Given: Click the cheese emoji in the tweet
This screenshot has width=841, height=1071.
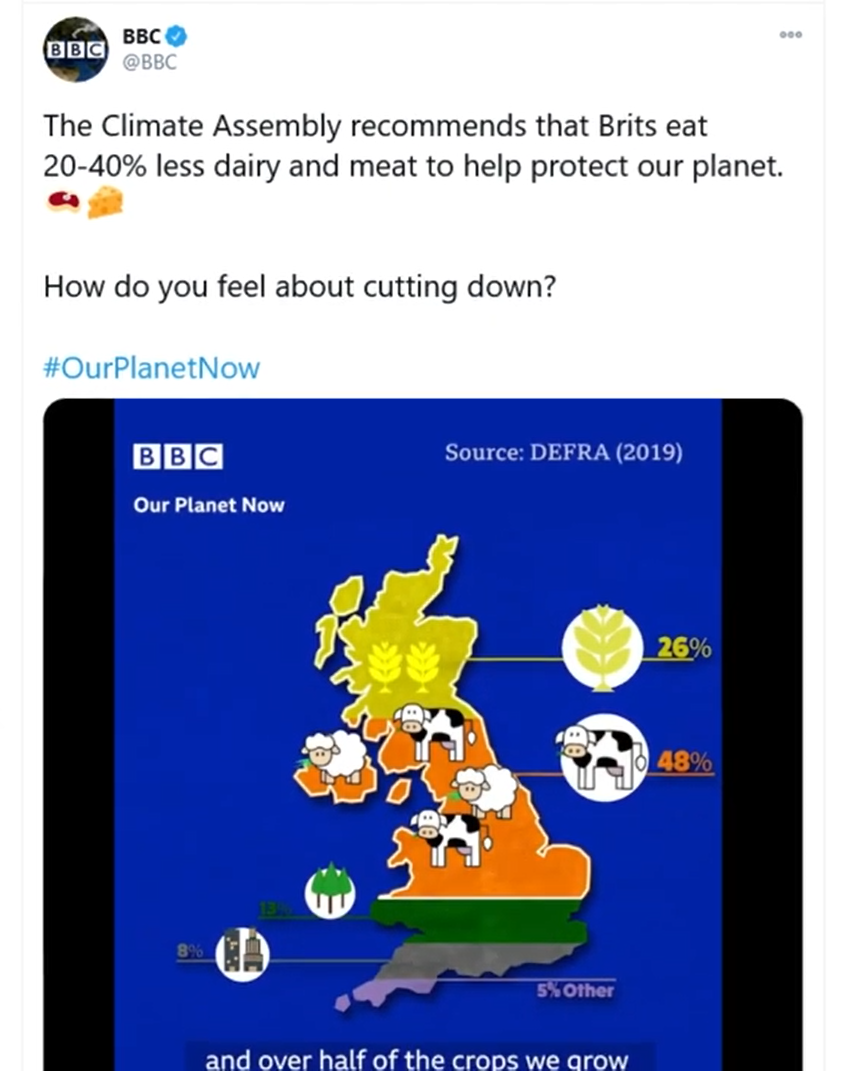Looking at the screenshot, I should 105,203.
